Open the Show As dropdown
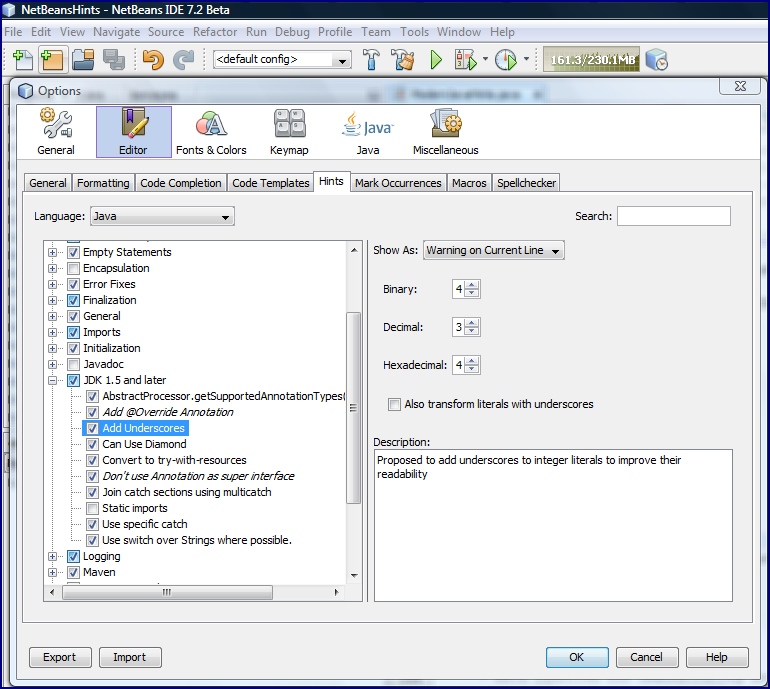770x689 pixels. [494, 250]
